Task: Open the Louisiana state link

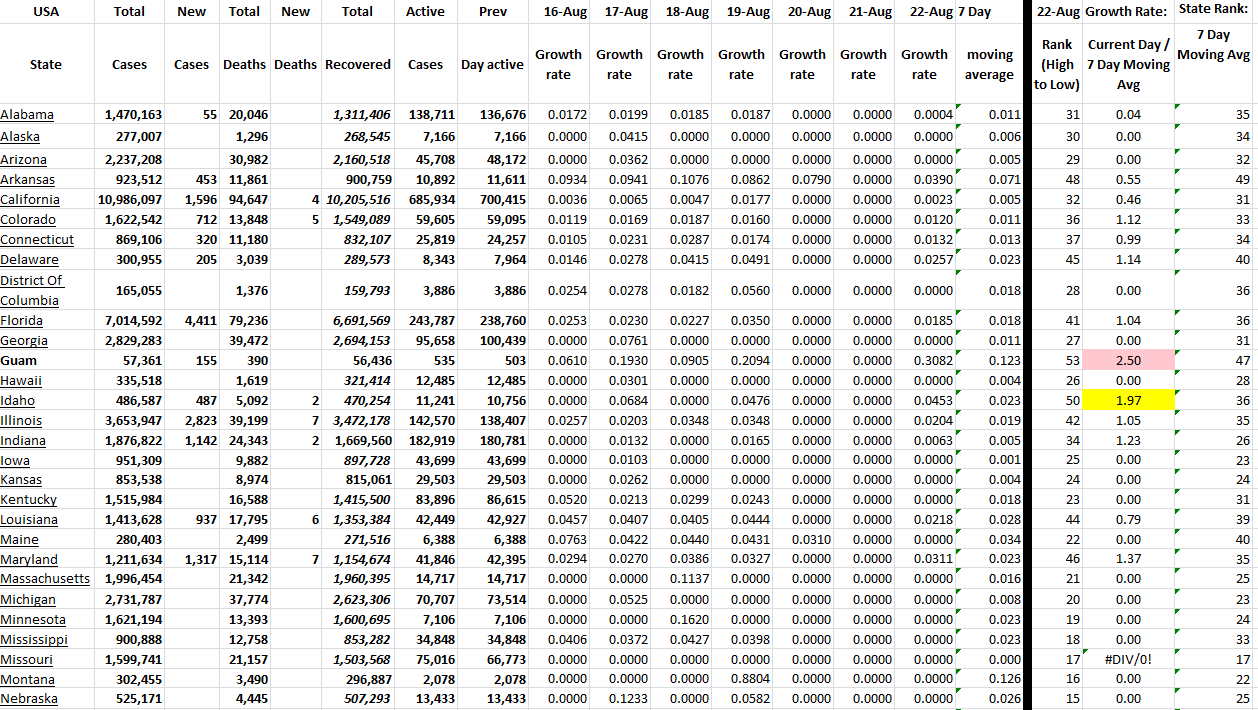Action: [x=29, y=520]
